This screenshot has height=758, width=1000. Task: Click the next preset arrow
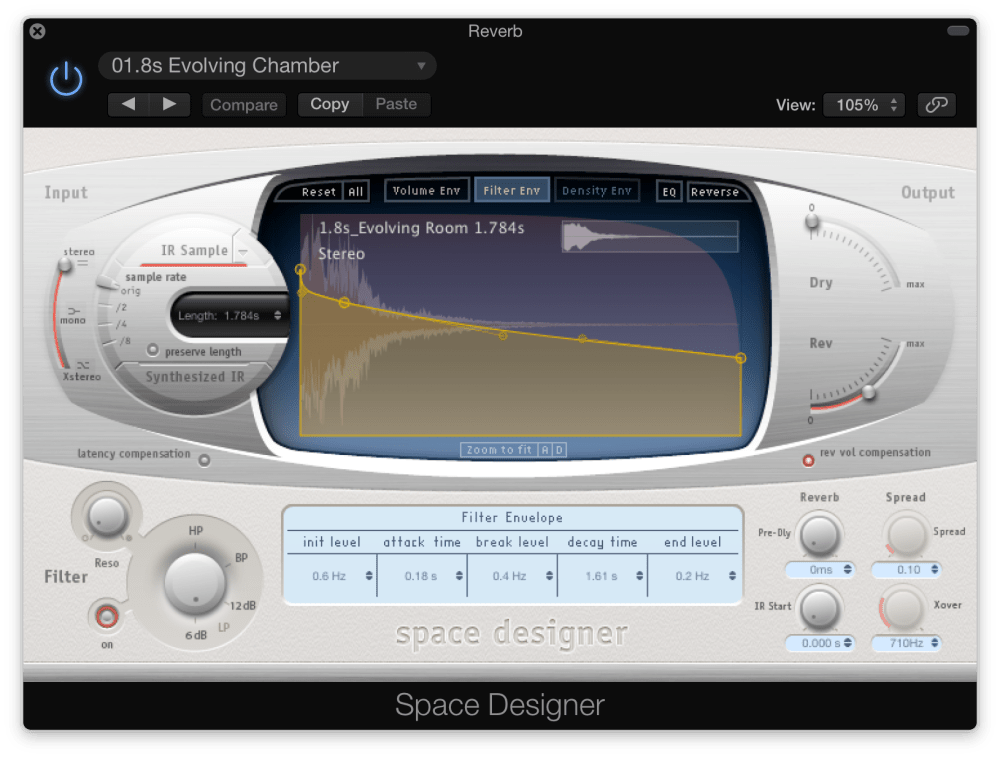[166, 104]
